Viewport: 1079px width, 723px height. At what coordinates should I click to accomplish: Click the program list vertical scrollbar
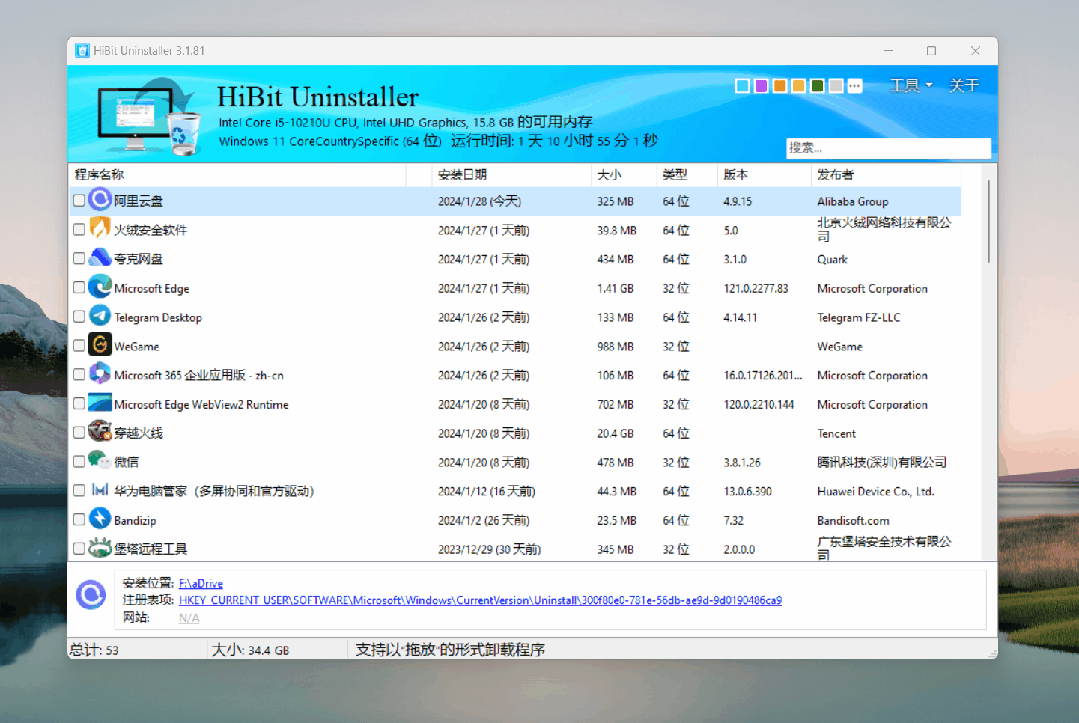tap(989, 222)
